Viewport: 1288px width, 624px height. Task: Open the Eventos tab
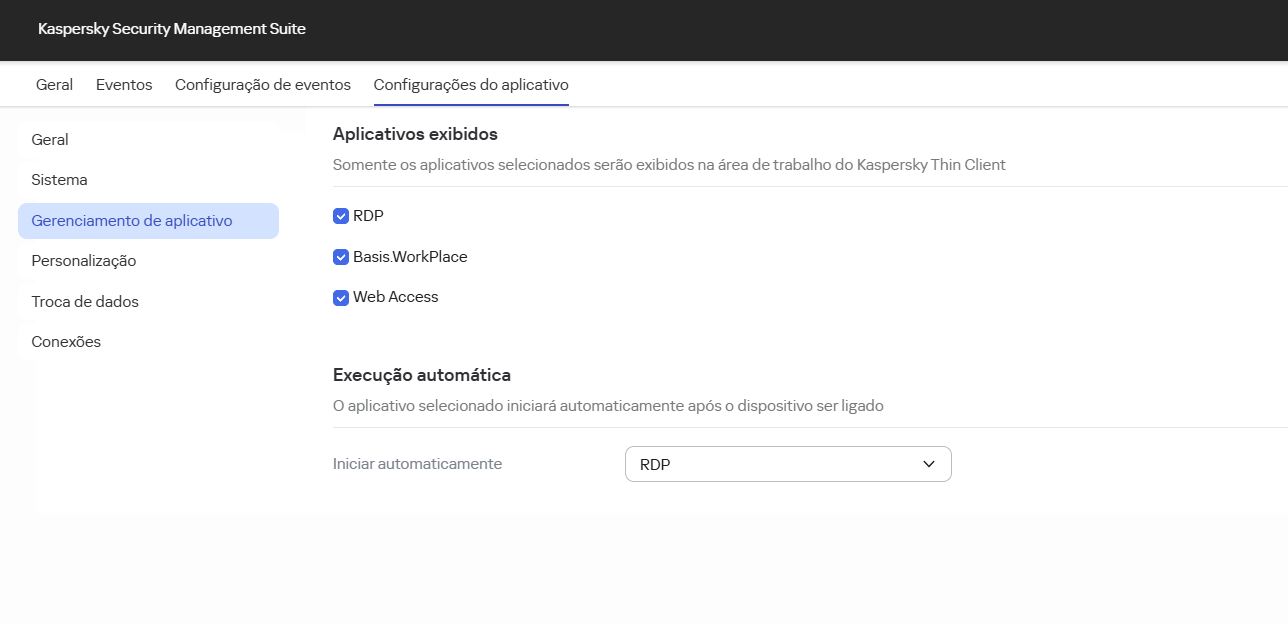point(124,85)
